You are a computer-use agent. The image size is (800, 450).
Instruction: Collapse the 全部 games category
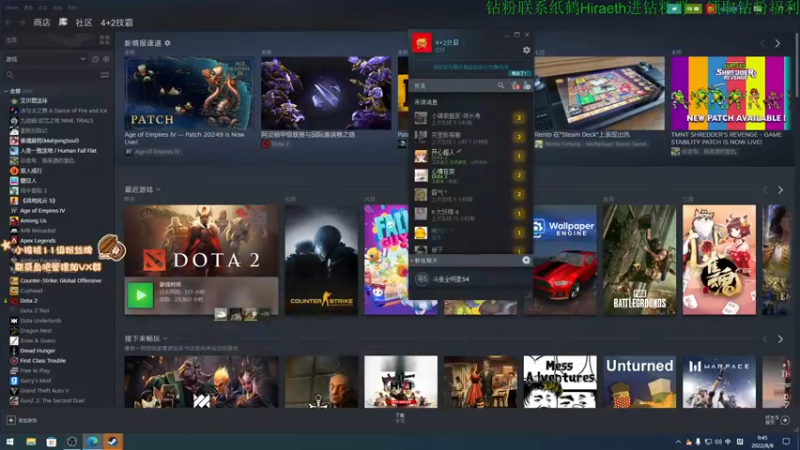click(6, 91)
